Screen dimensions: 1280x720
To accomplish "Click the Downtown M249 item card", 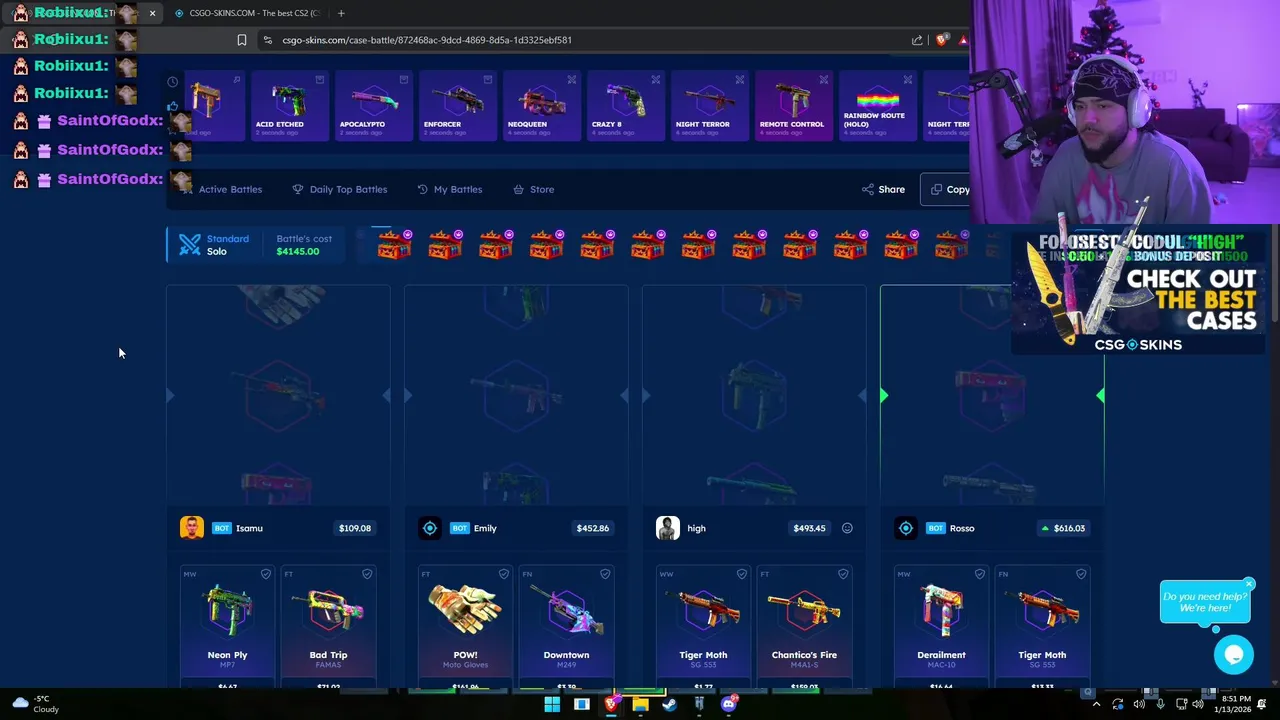I will pyautogui.click(x=566, y=627).
